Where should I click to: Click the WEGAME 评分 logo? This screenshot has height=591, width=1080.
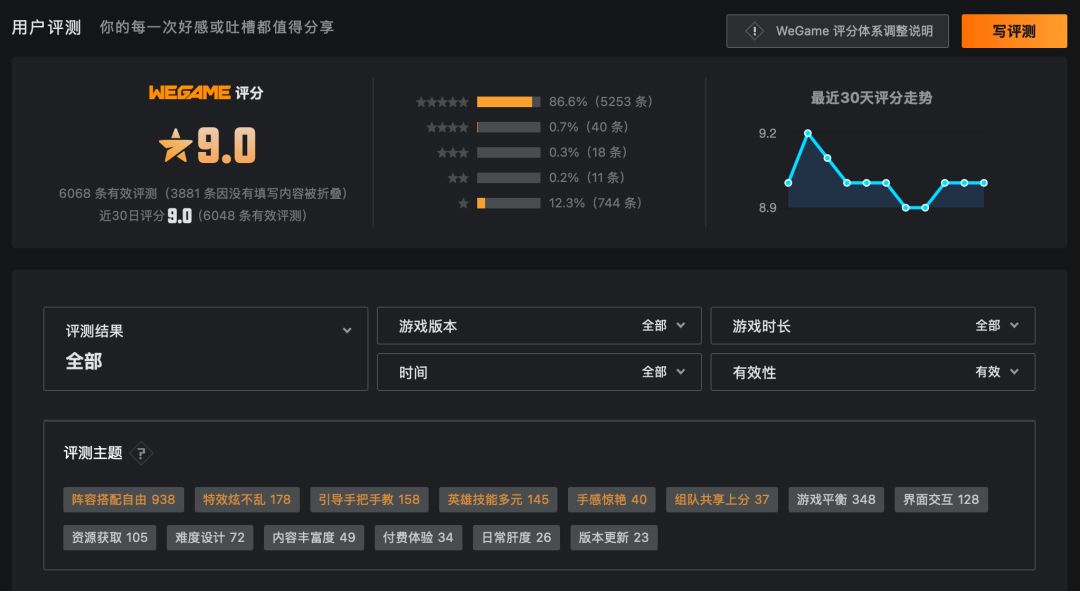click(x=206, y=92)
